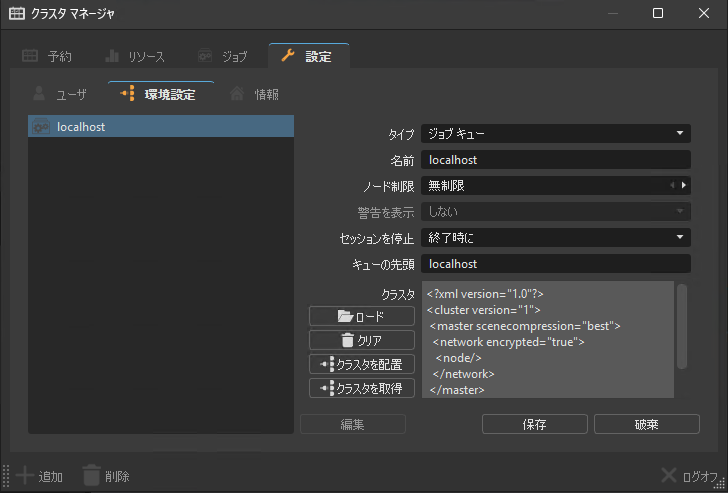Open the 予約 tab
The image size is (728, 493).
(x=47, y=57)
